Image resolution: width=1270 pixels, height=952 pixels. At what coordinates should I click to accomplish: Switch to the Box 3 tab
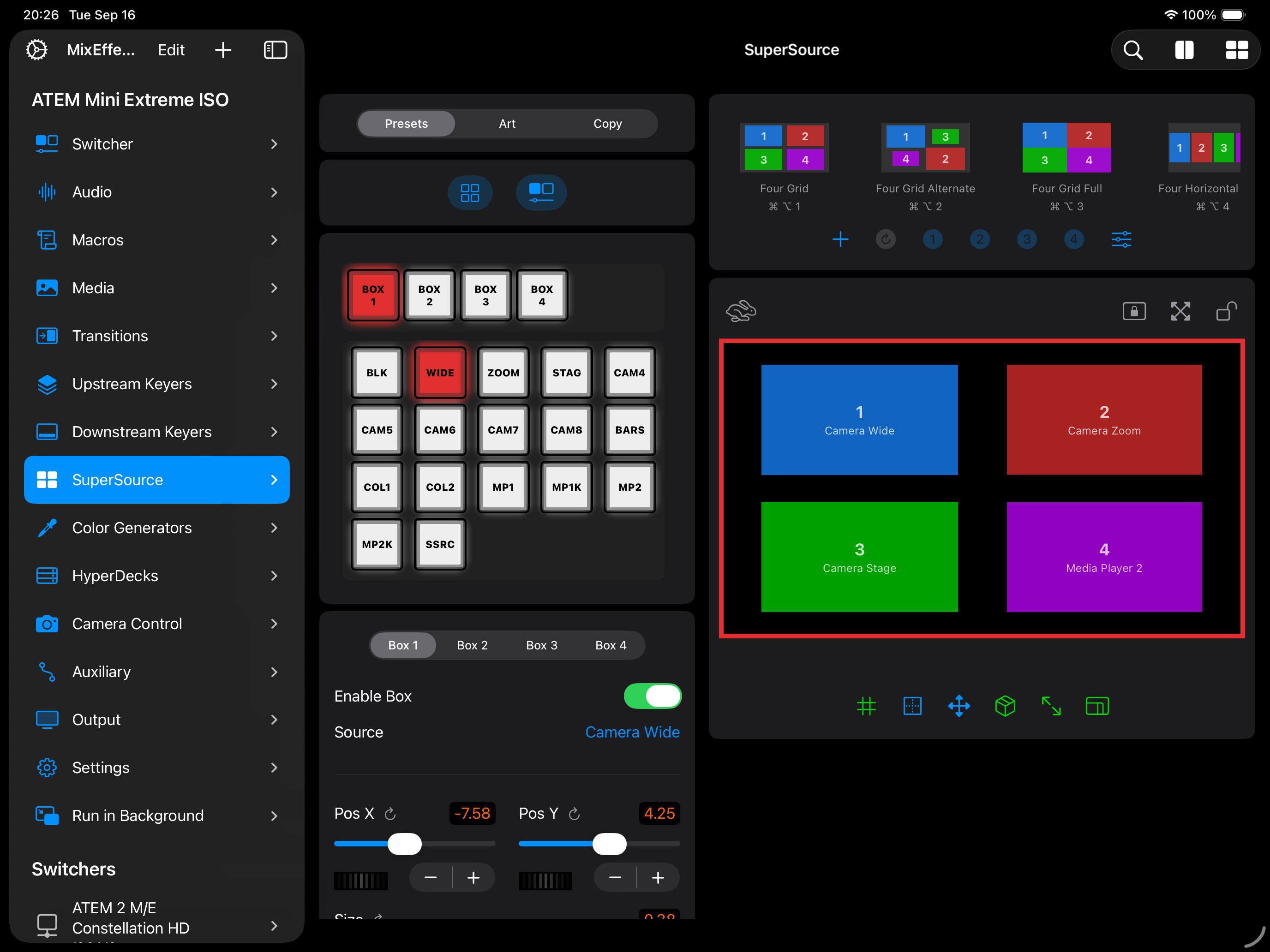tap(541, 645)
